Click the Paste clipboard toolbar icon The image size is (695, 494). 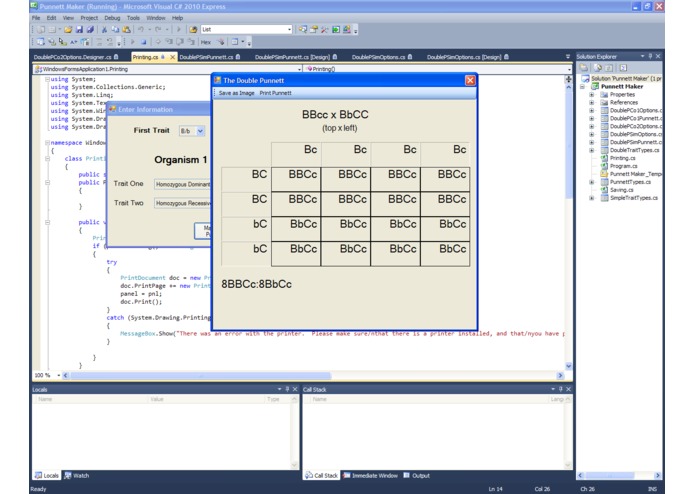tap(126, 30)
